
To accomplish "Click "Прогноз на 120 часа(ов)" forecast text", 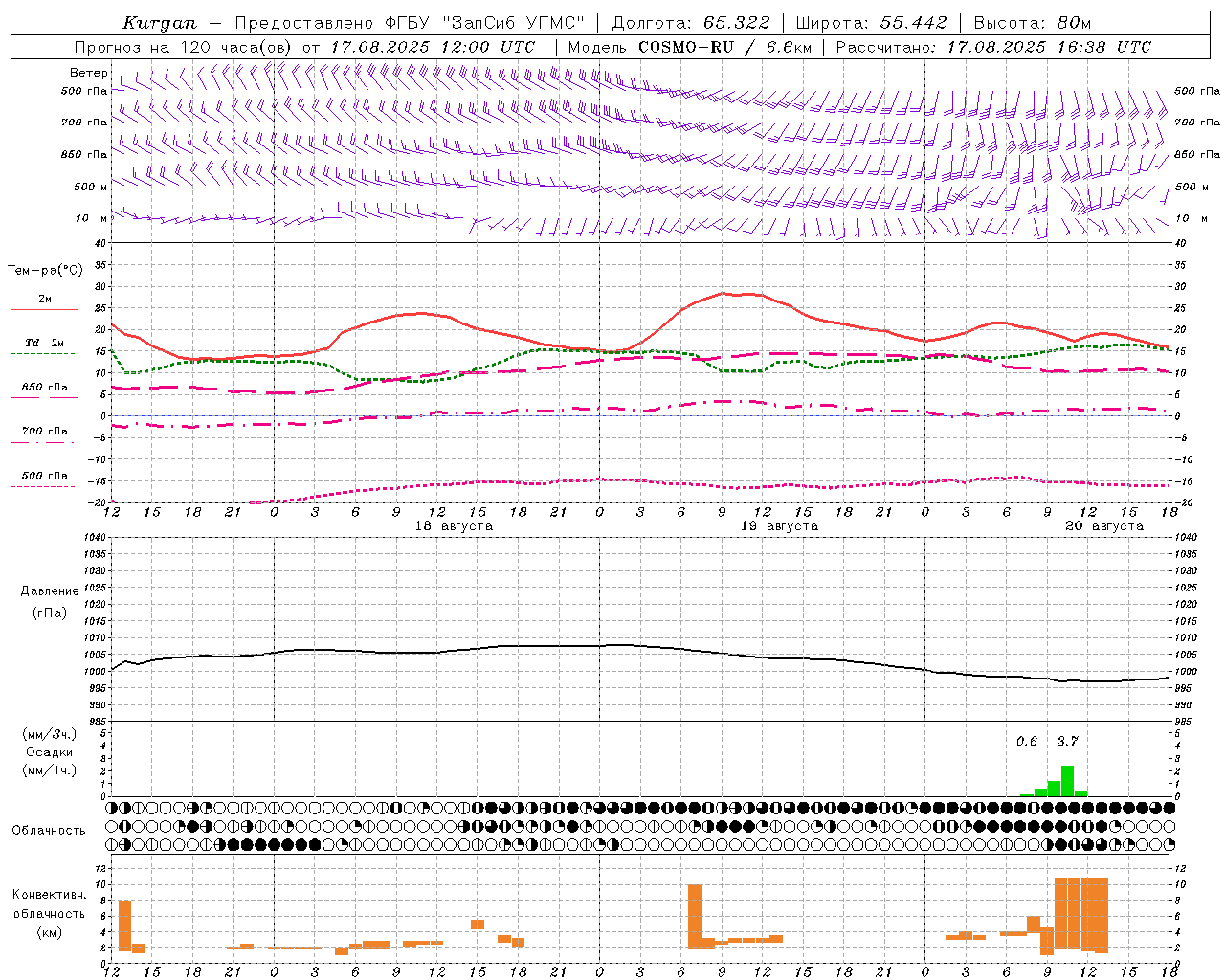I will [184, 47].
